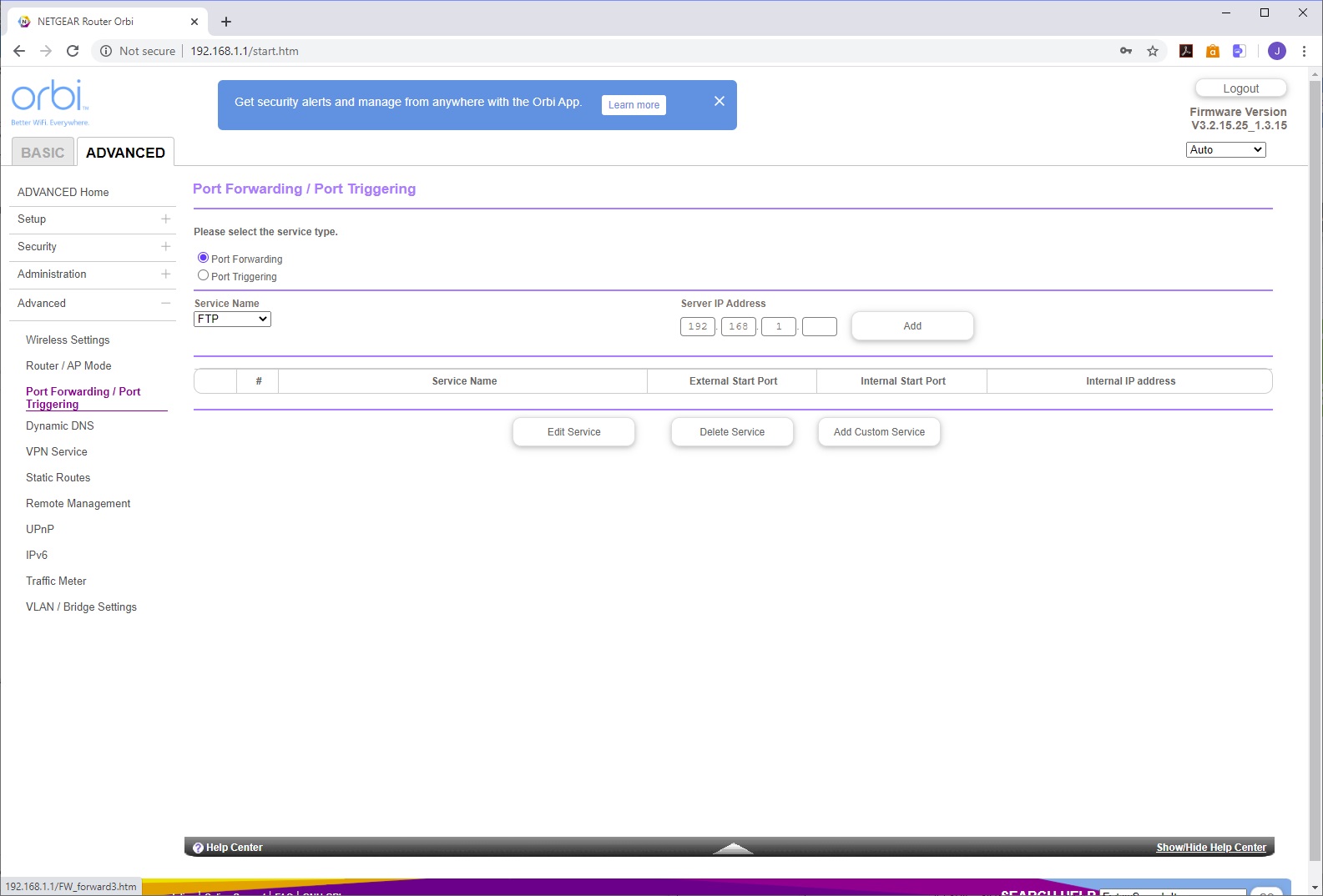
Task: Click the Orbi logo
Action: click(x=49, y=98)
